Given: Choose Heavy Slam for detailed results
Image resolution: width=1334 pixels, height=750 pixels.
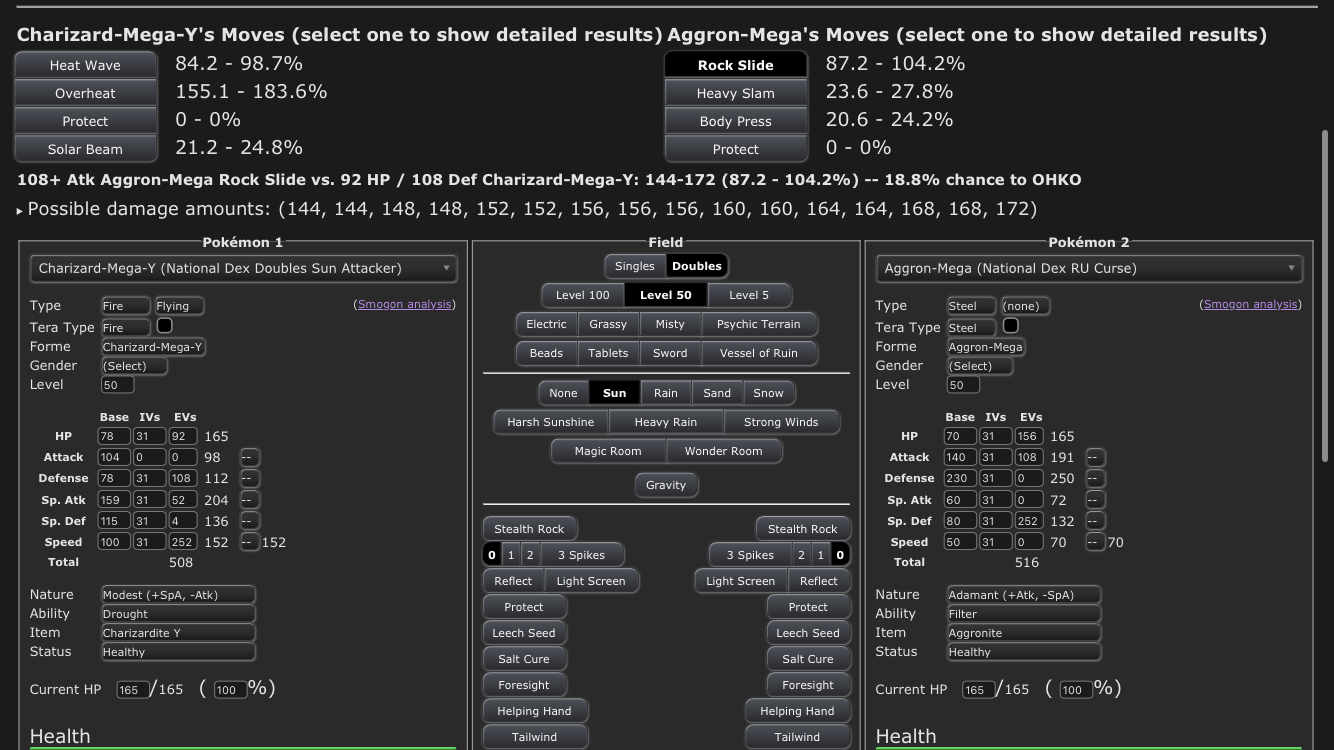Looking at the screenshot, I should tap(735, 93).
